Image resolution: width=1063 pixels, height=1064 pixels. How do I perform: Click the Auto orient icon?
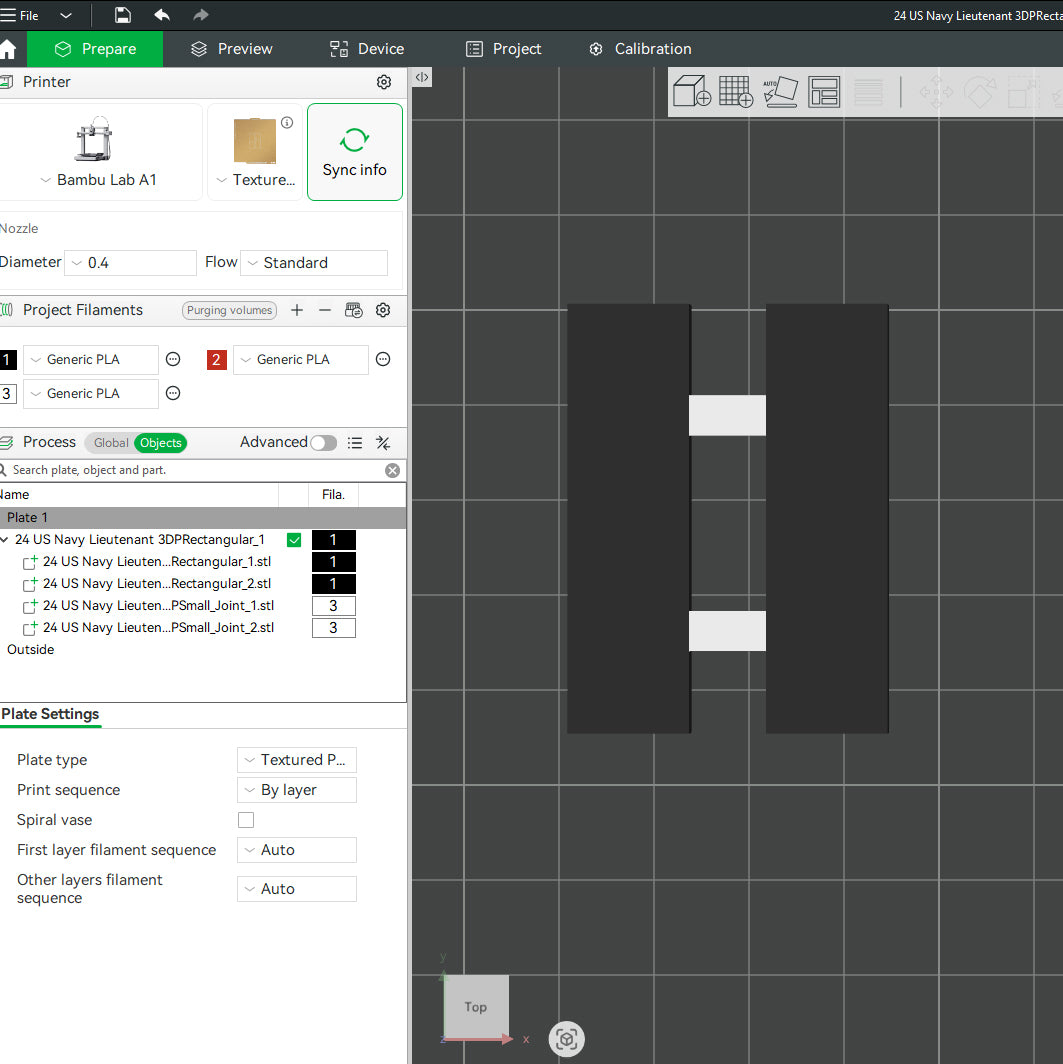781,92
